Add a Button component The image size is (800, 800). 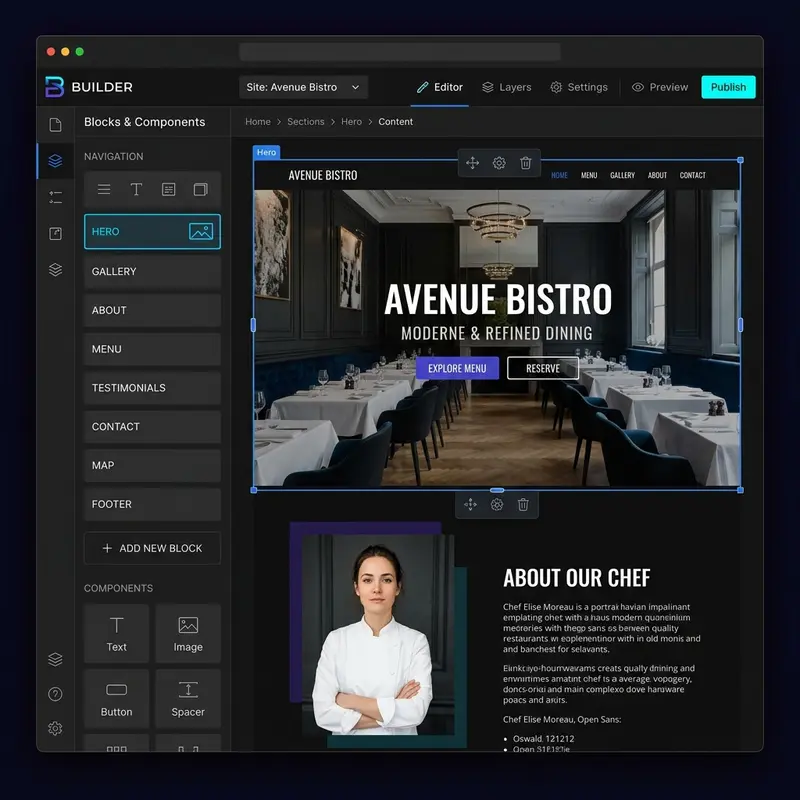116,698
